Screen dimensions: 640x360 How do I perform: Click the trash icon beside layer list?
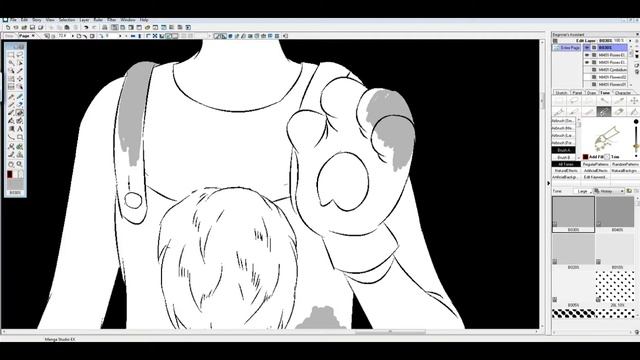point(637,72)
